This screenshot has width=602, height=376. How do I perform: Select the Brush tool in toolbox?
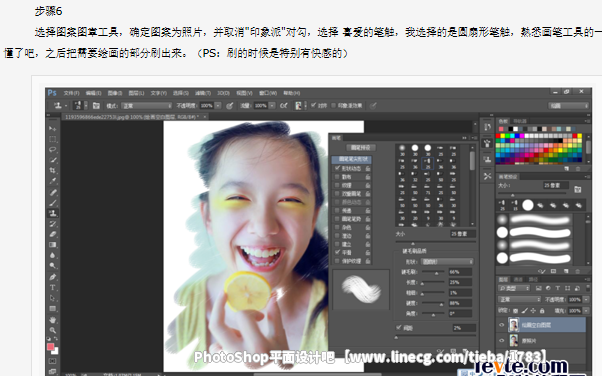point(53,202)
